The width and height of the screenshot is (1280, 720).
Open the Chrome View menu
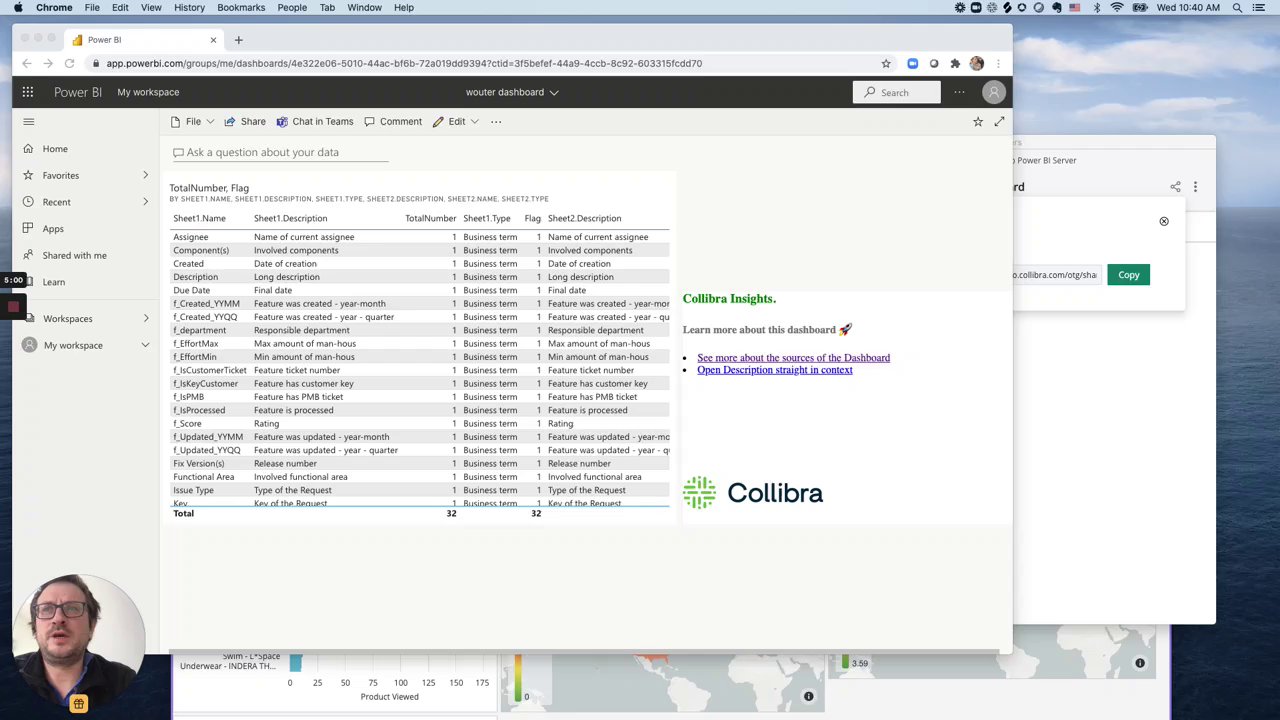(x=151, y=7)
